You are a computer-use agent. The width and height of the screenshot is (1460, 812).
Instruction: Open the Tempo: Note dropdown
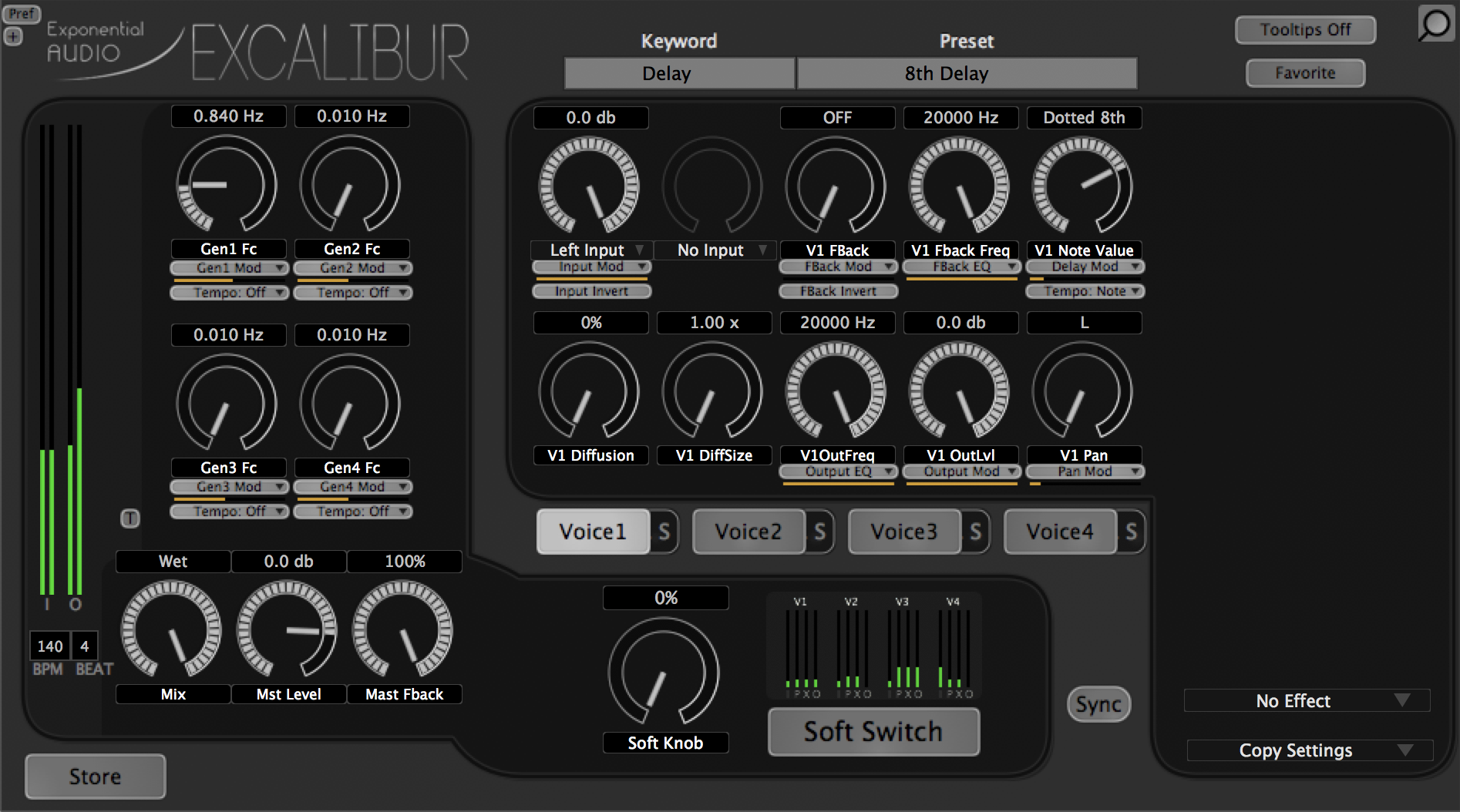pyautogui.click(x=1085, y=291)
